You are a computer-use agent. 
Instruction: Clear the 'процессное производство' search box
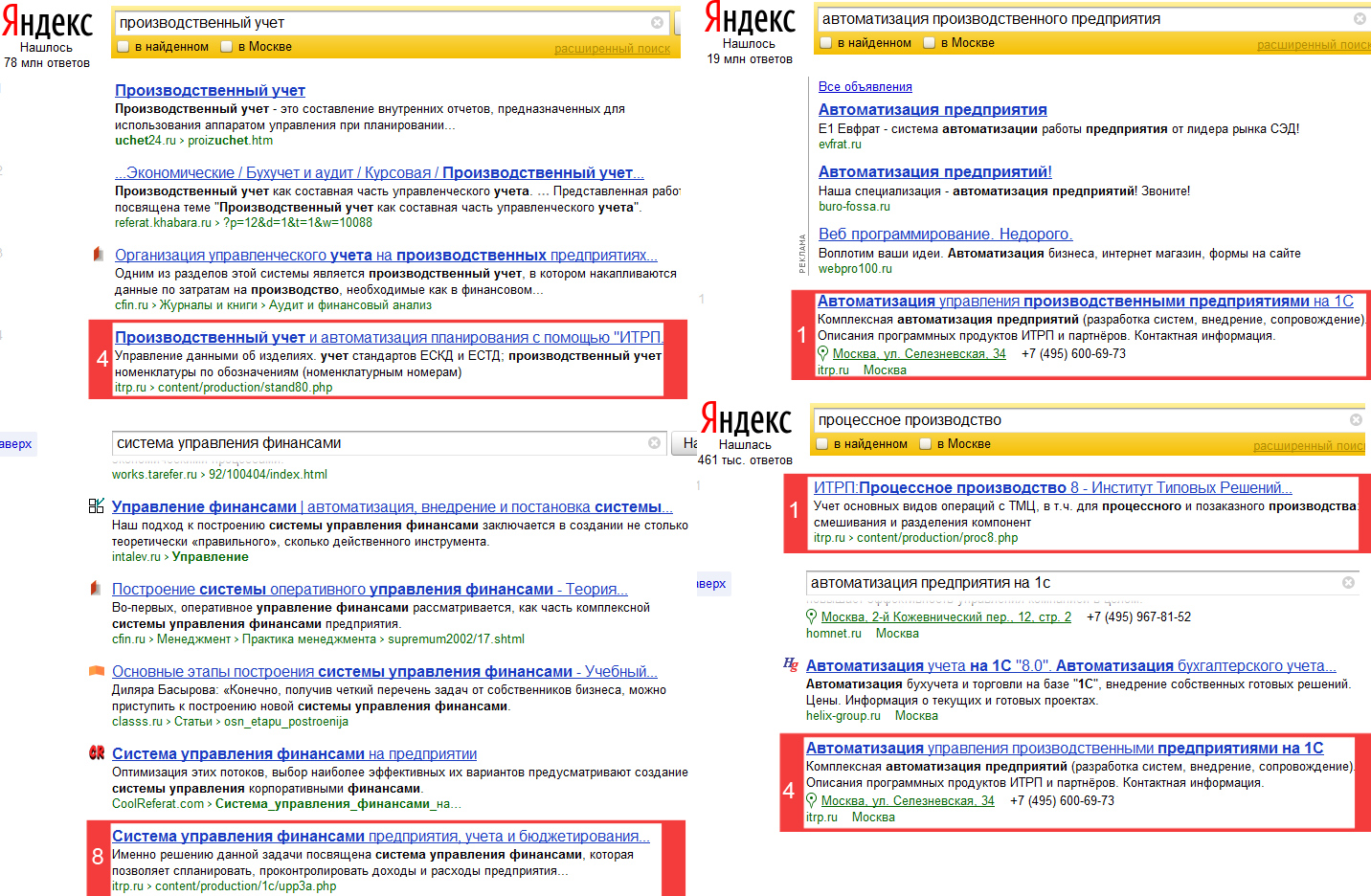coord(1356,420)
